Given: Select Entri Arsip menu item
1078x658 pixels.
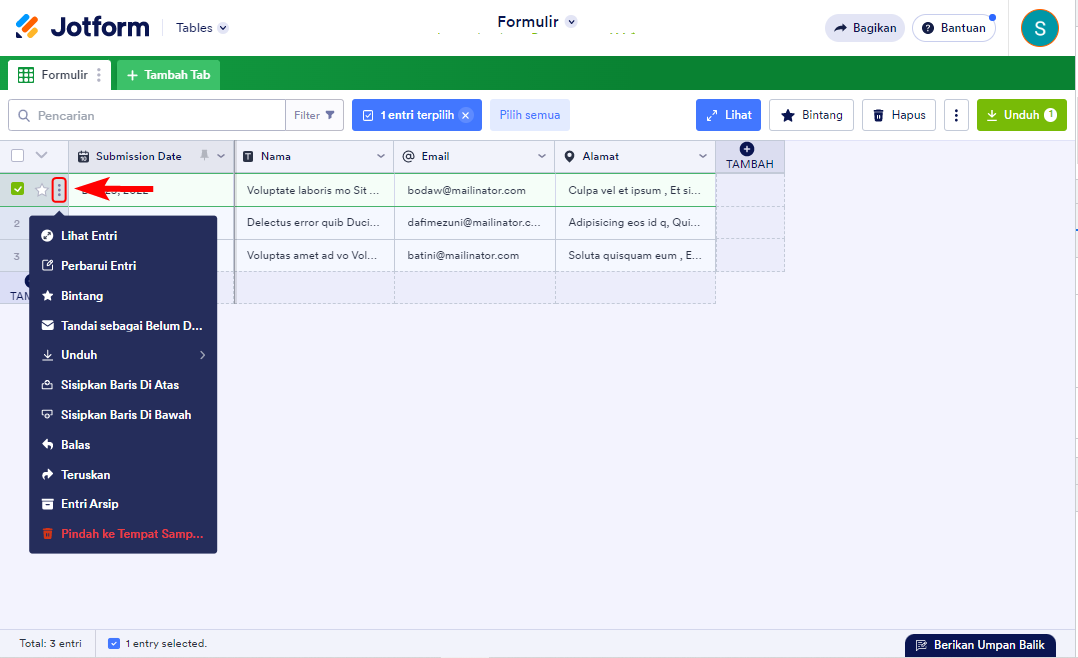Looking at the screenshot, I should coord(123,504).
